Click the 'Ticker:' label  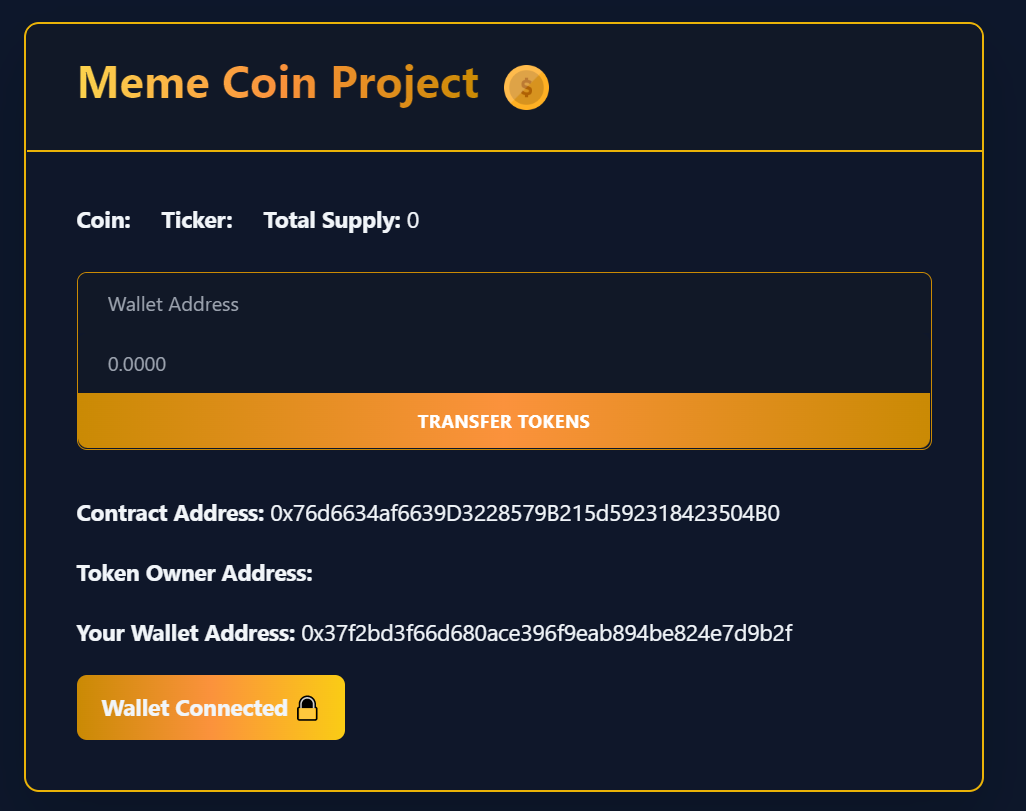click(196, 220)
